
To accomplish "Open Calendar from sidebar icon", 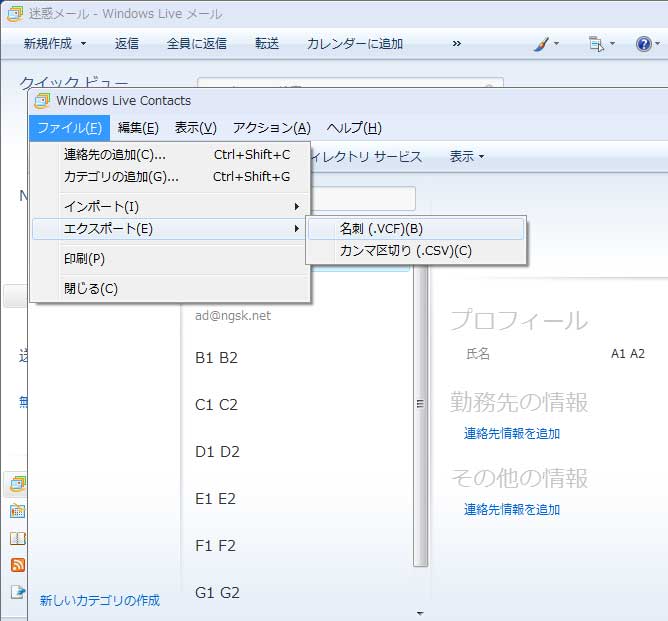I will 17,512.
